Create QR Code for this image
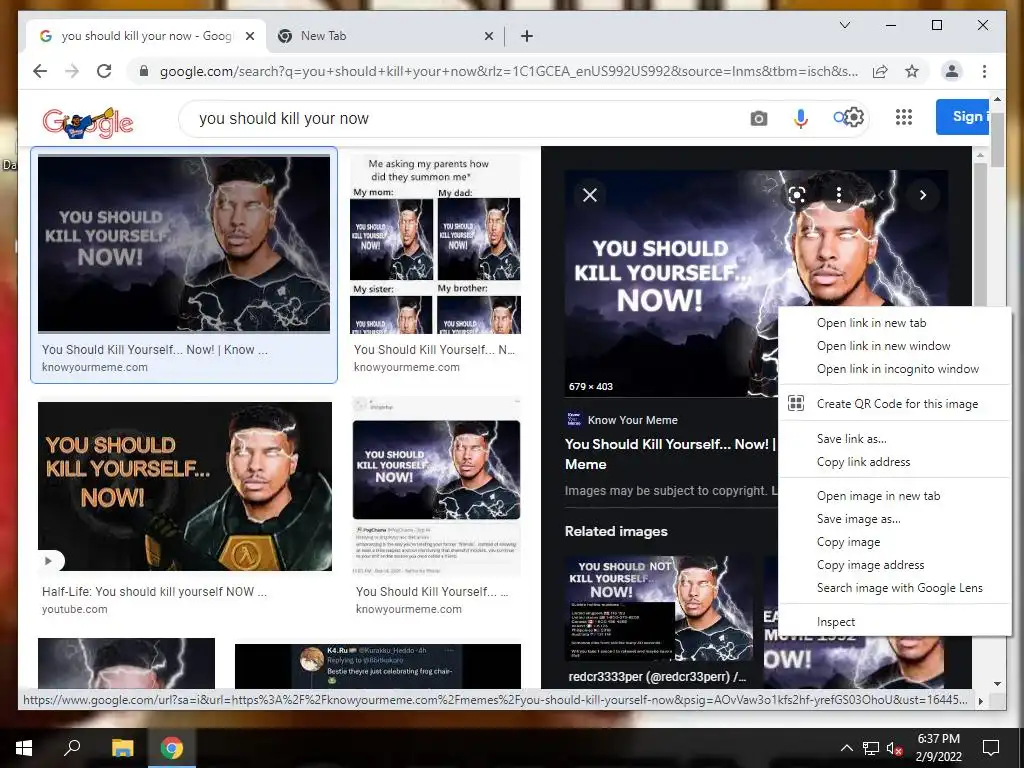This screenshot has height=768, width=1024. point(895,404)
